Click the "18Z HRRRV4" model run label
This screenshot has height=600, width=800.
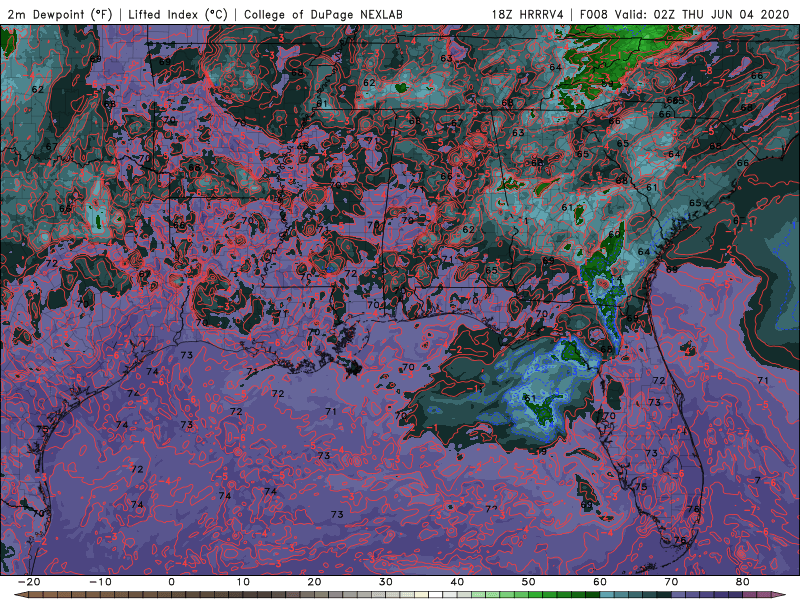tap(528, 15)
